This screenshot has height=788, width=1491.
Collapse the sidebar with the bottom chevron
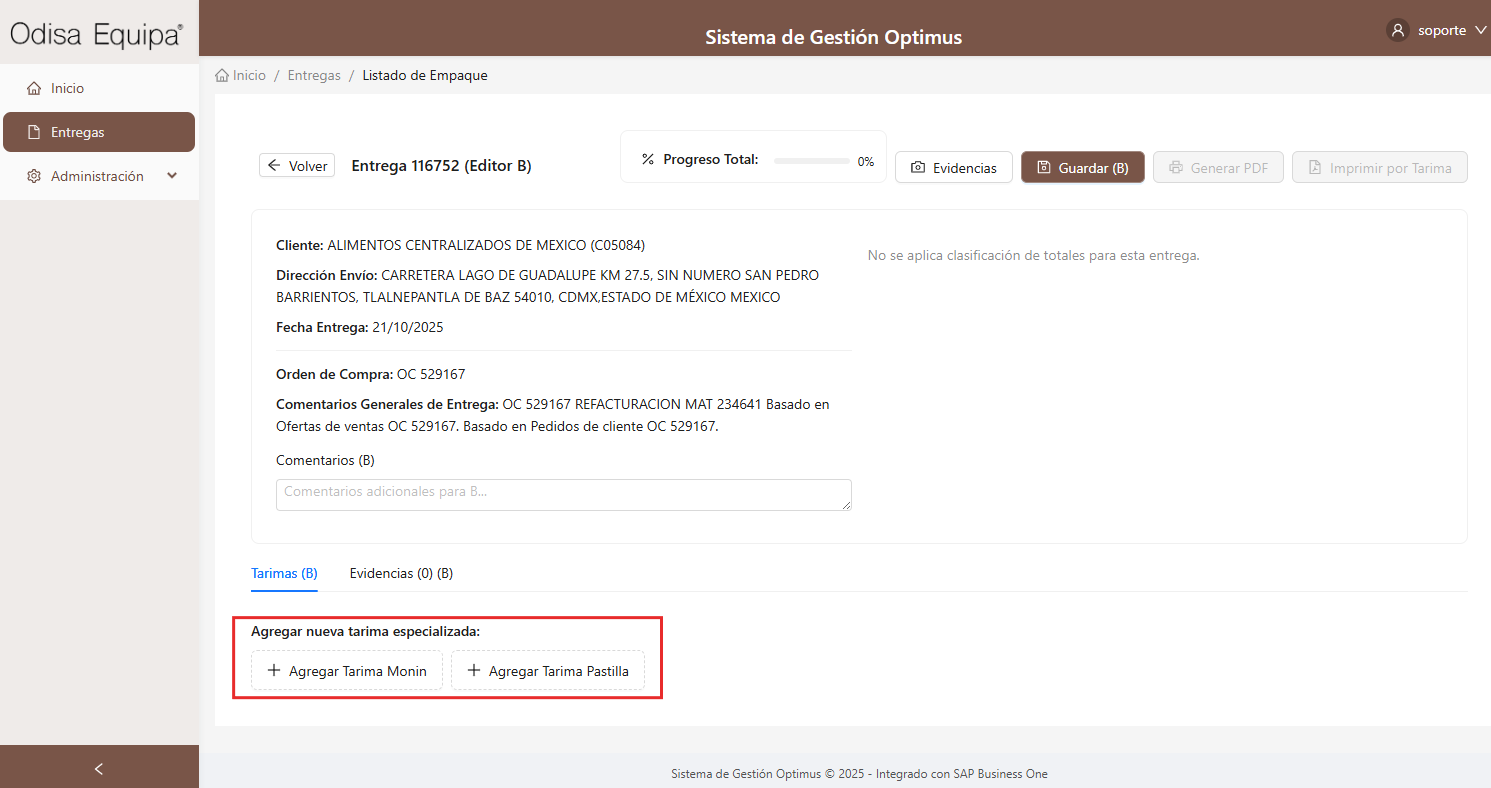click(x=99, y=768)
